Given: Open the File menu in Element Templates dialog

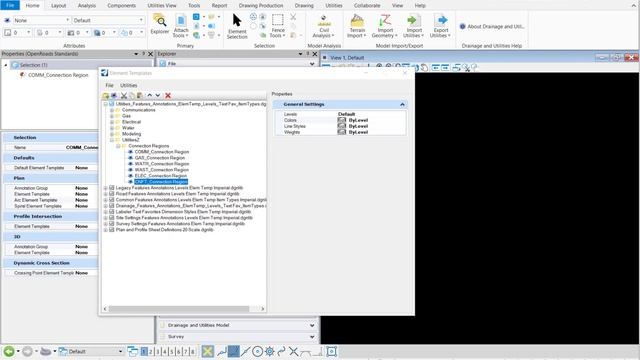Looking at the screenshot, I should pos(109,85).
